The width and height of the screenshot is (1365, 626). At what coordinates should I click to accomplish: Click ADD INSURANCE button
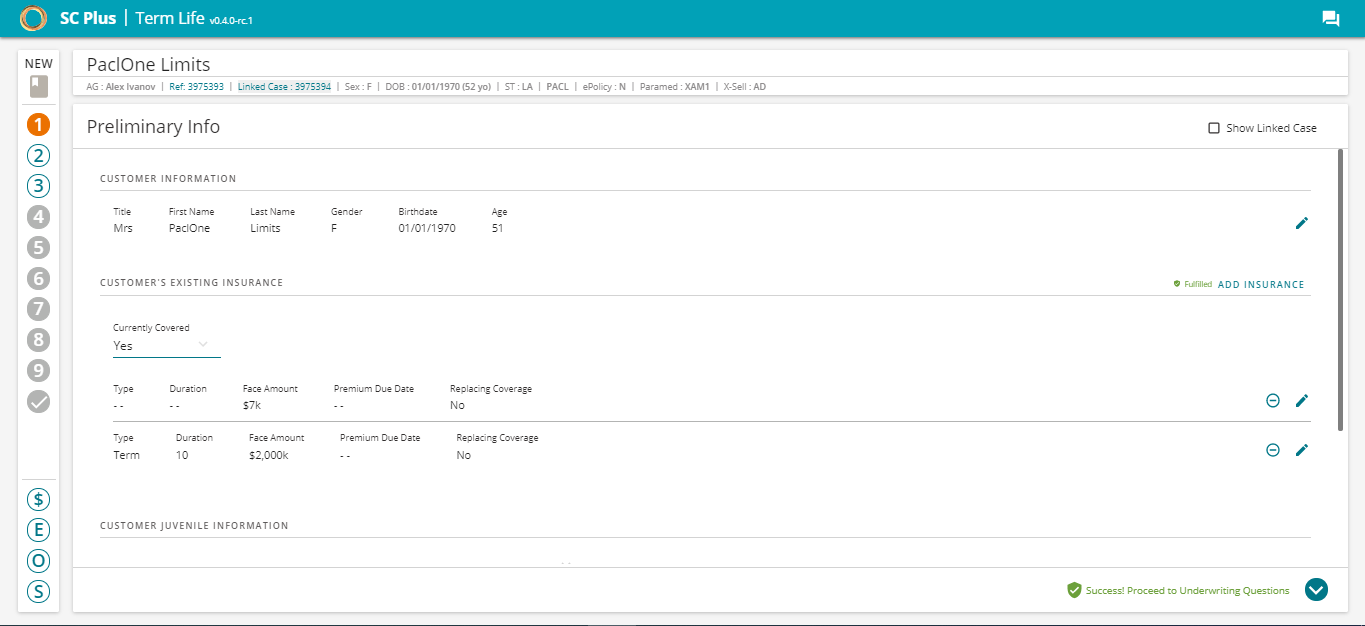point(1261,285)
